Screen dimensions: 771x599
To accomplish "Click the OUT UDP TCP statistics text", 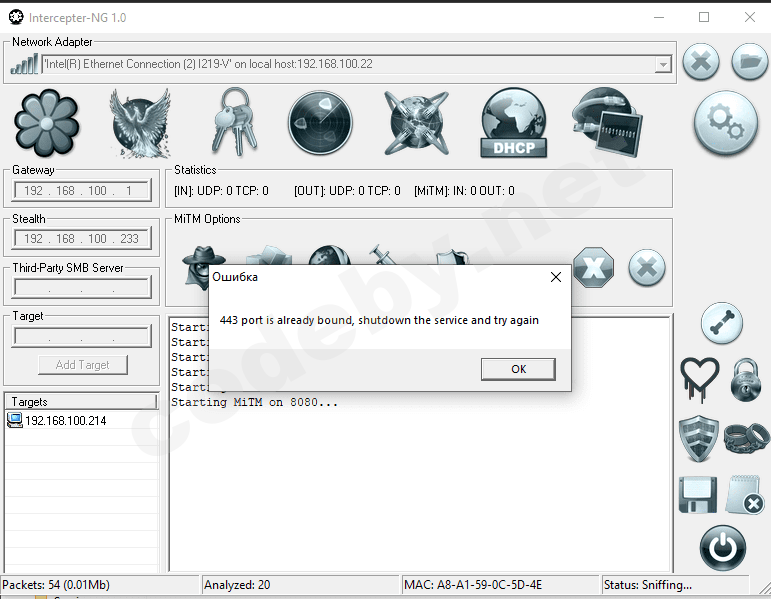I will coord(347,191).
